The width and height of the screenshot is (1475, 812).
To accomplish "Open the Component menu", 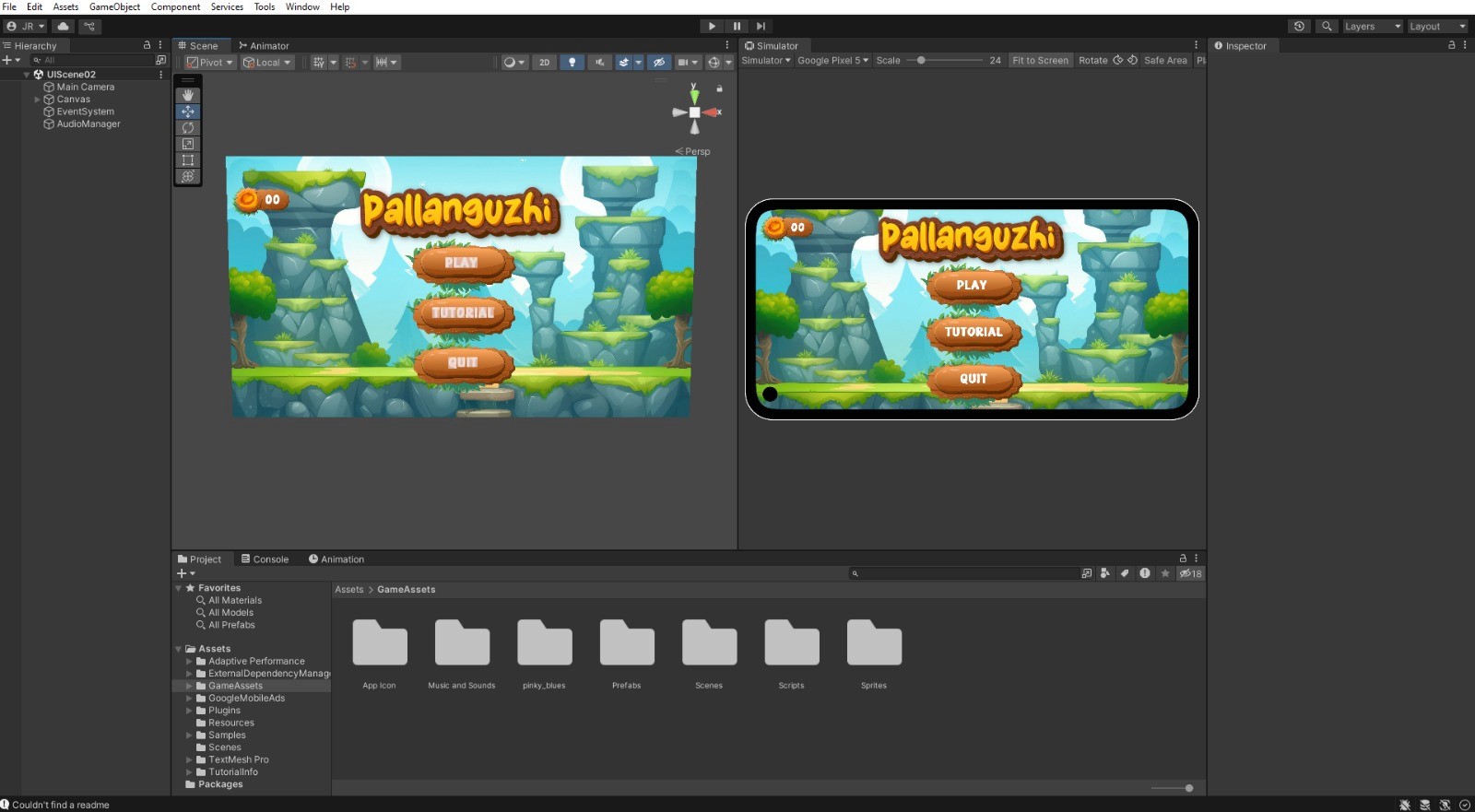I will pos(175,6).
